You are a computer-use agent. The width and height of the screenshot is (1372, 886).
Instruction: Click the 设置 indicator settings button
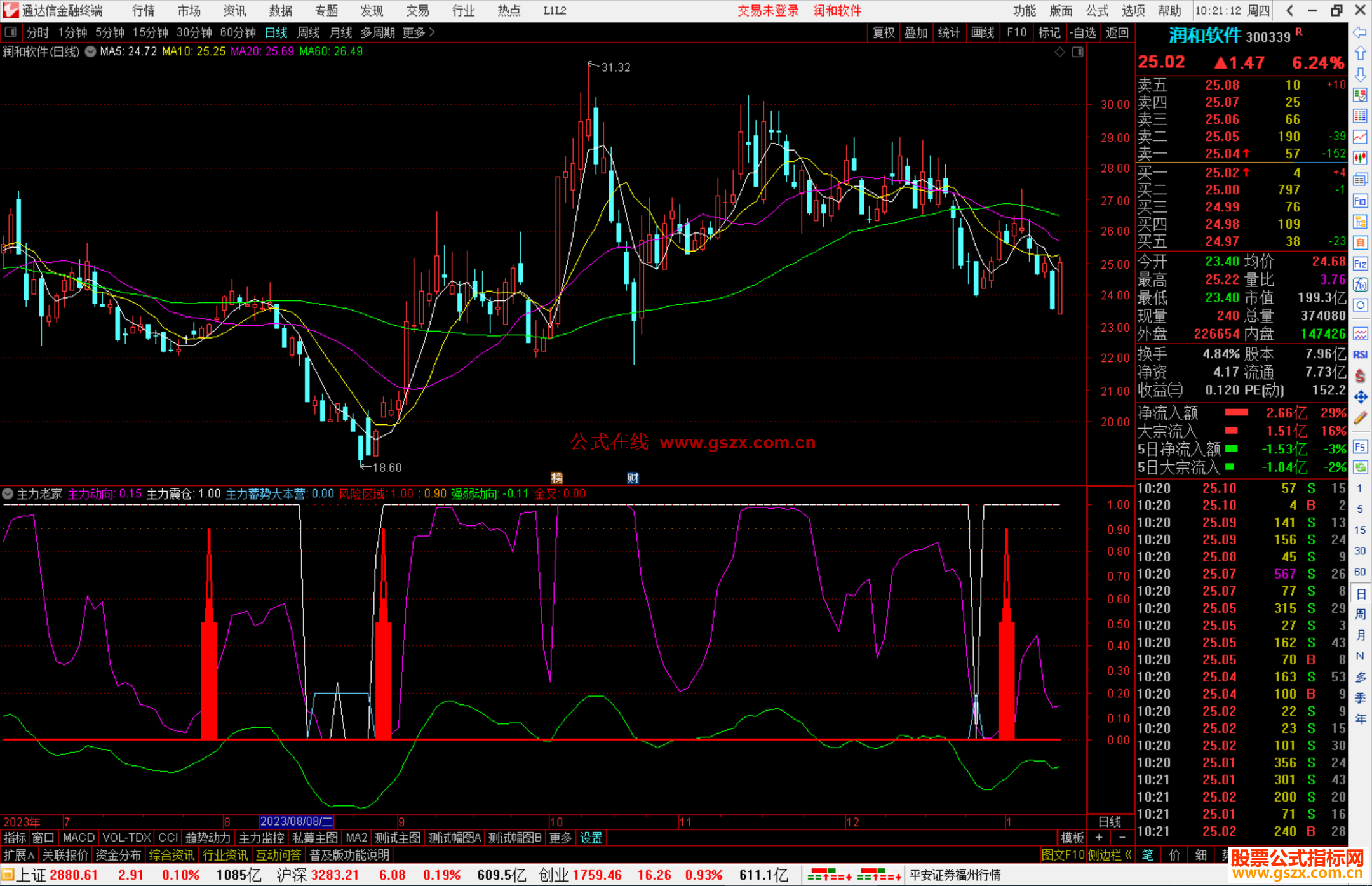coord(591,838)
